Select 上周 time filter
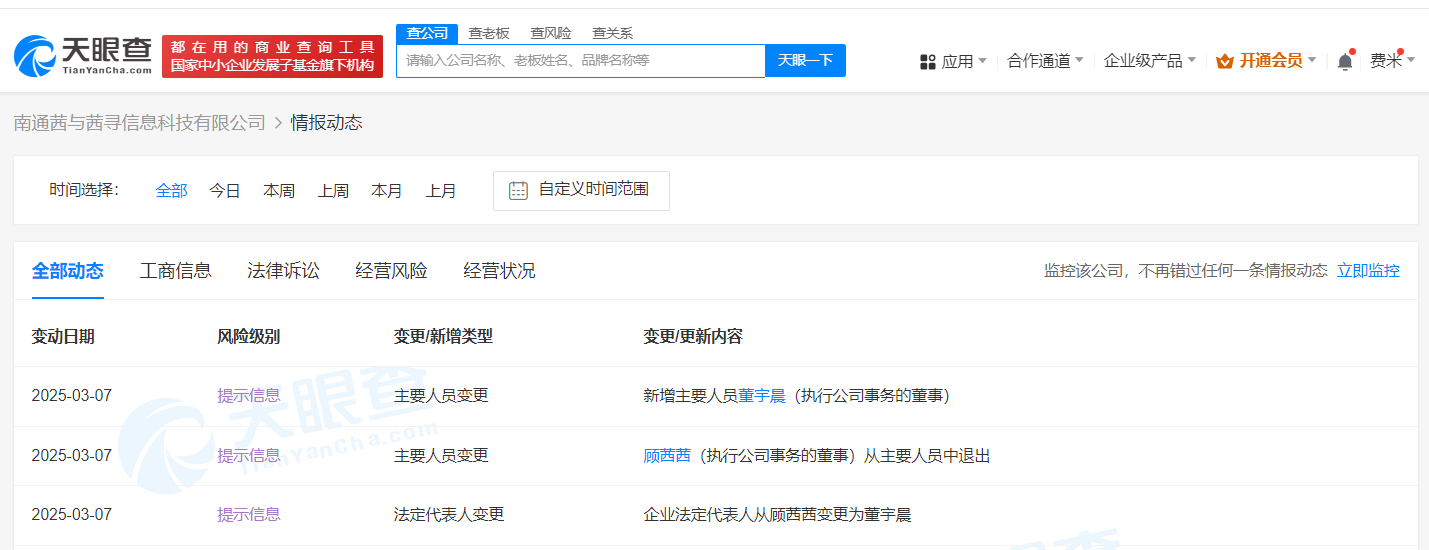This screenshot has height=550, width=1429. coord(333,190)
